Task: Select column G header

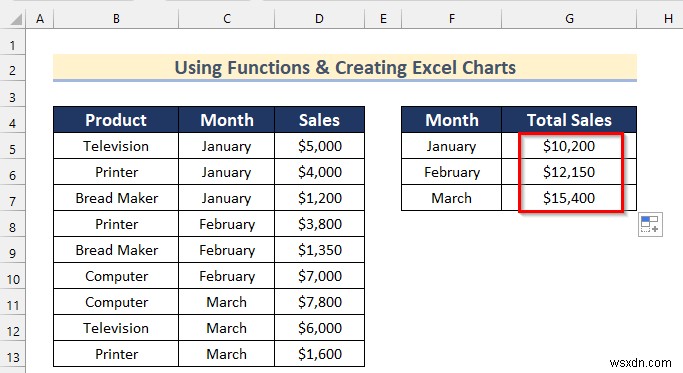Action: pyautogui.click(x=569, y=19)
